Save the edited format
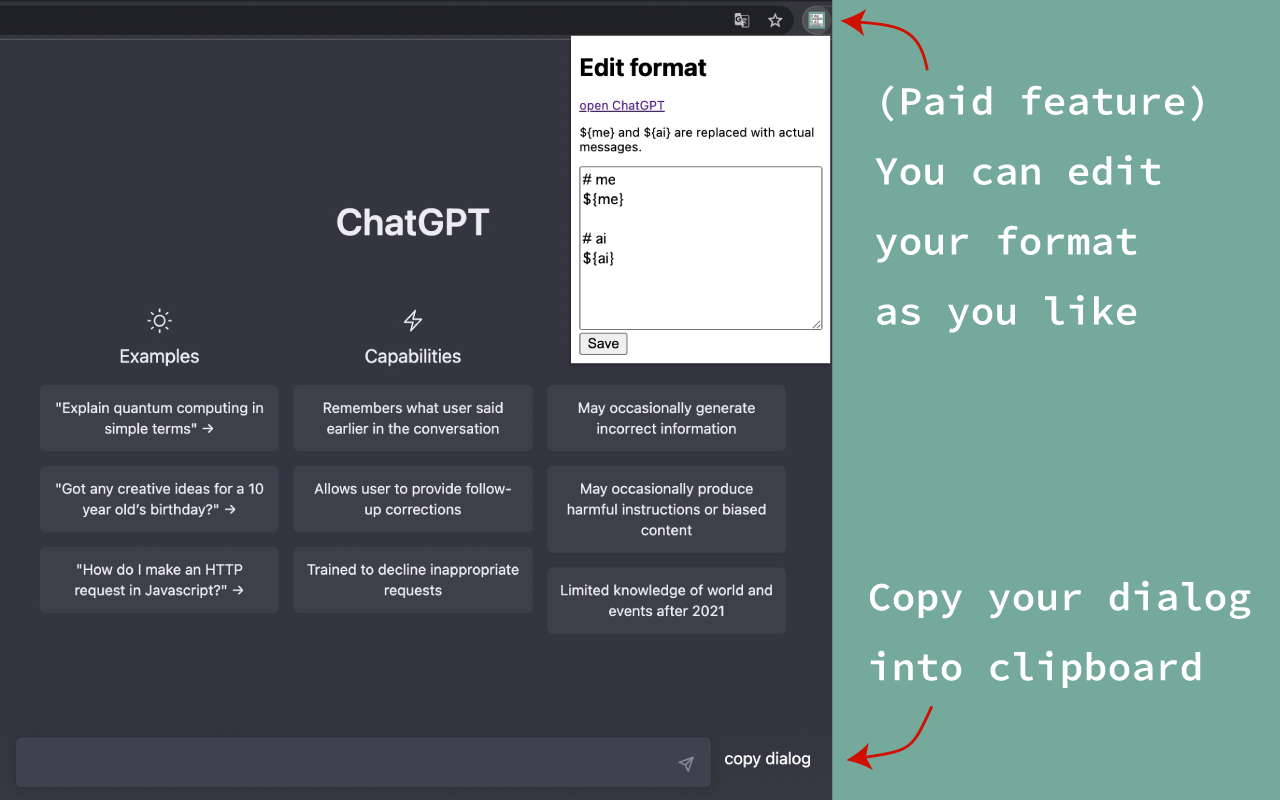Viewport: 1280px width, 800px height. (603, 344)
